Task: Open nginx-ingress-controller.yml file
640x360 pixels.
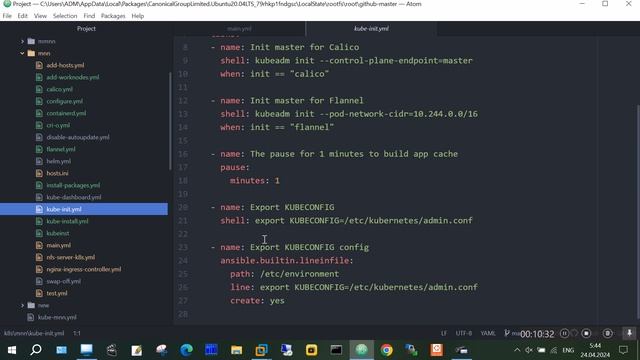Action: pyautogui.click(x=84, y=269)
